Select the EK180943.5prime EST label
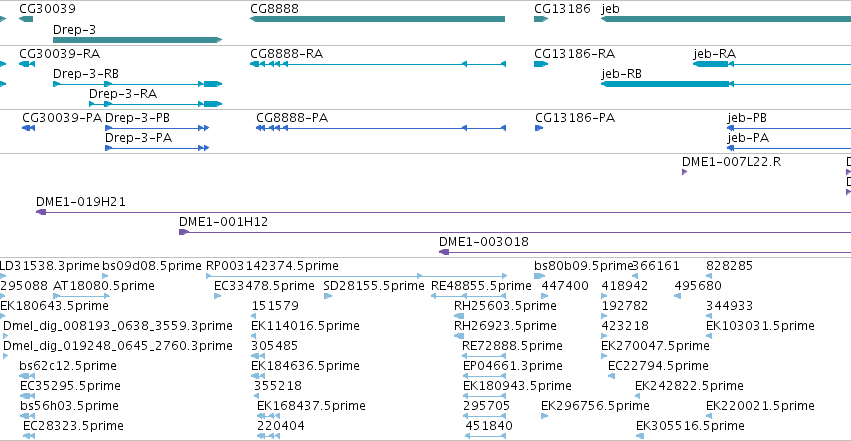The image size is (851, 441). click(517, 386)
